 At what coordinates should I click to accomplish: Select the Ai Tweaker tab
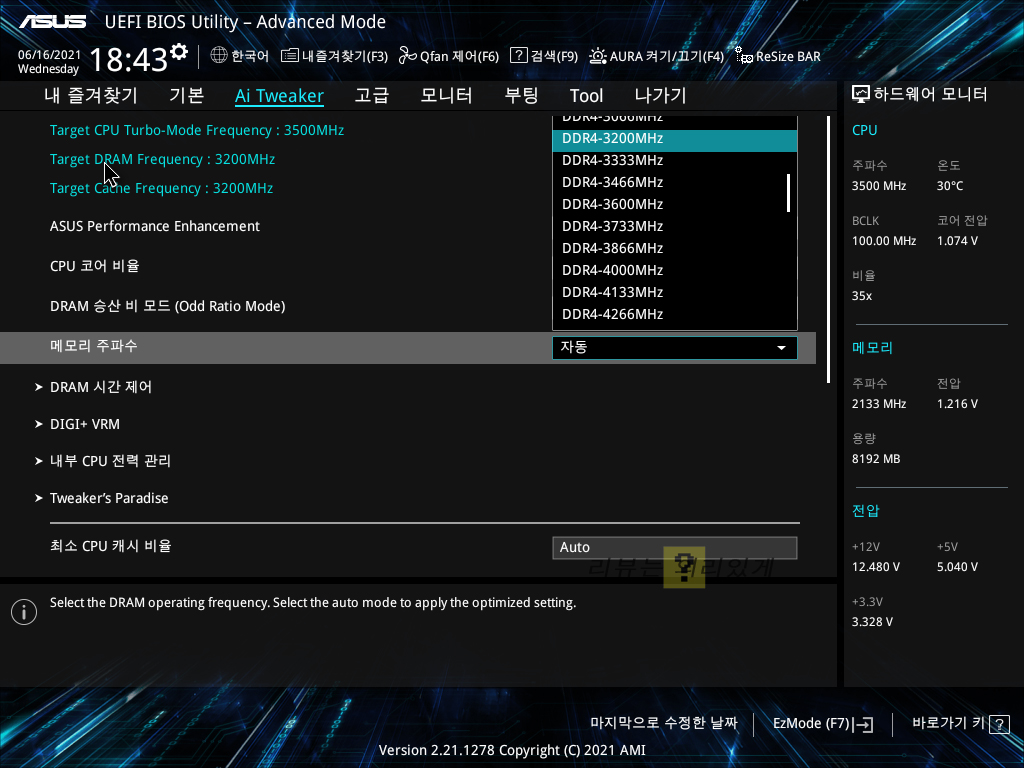[279, 96]
